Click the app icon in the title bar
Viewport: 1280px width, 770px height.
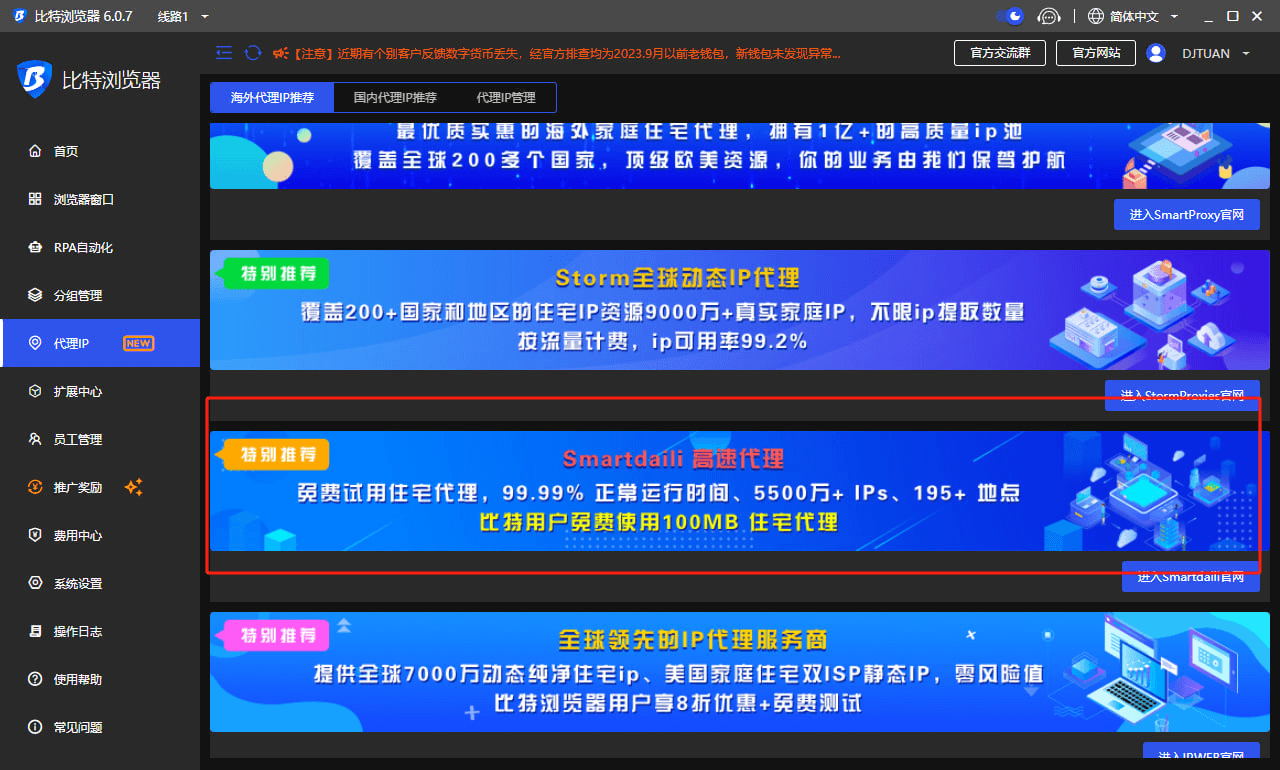(19, 16)
